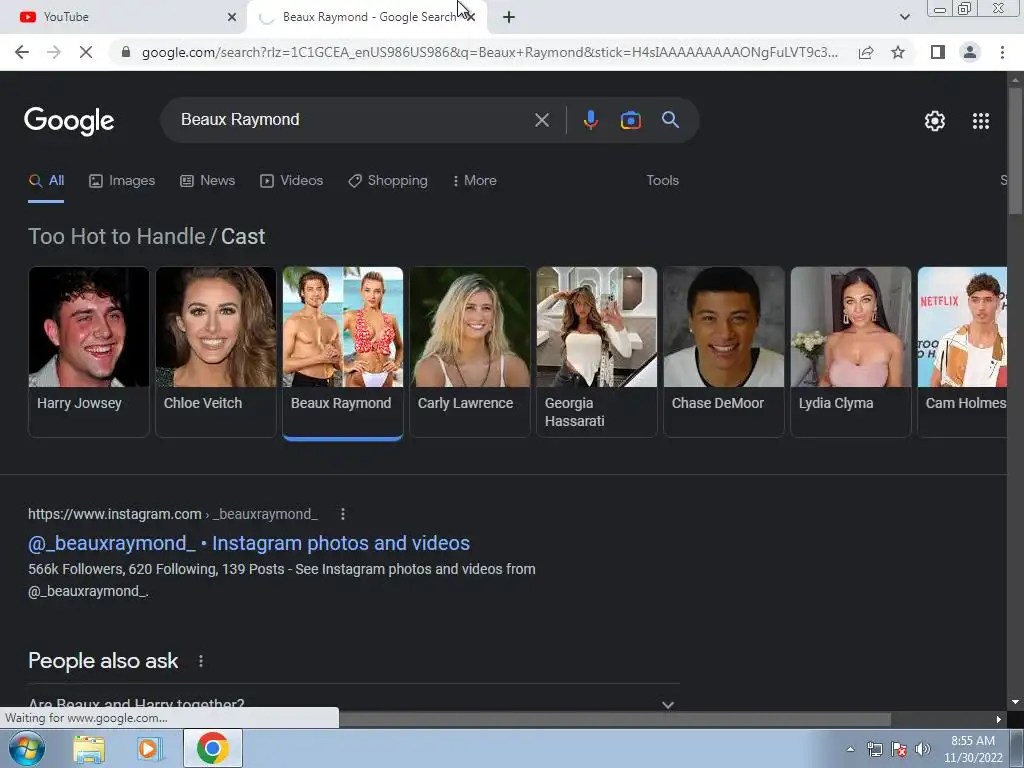Search by image camera icon

pos(630,120)
